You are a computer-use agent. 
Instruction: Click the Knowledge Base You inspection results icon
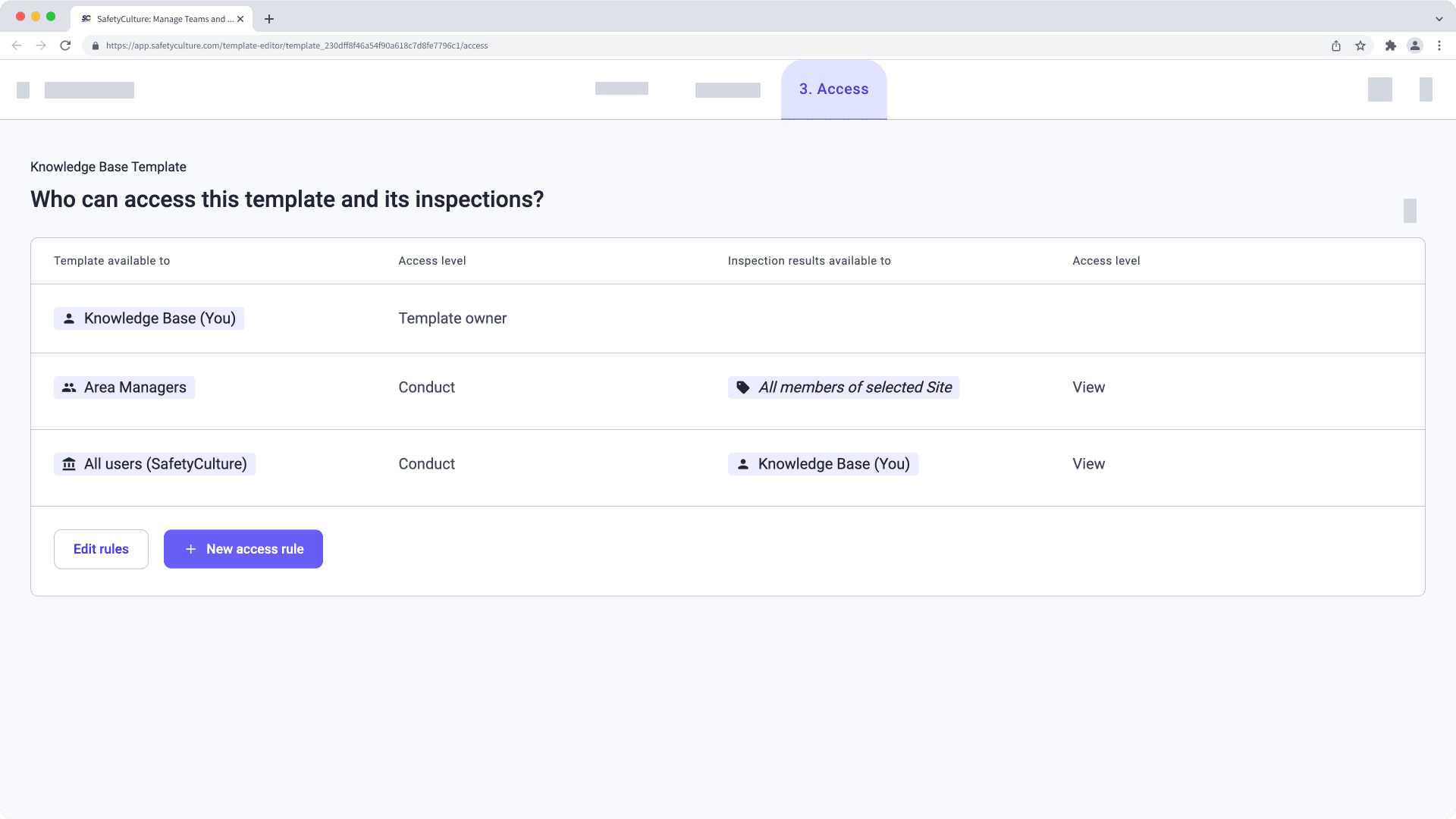coord(742,463)
